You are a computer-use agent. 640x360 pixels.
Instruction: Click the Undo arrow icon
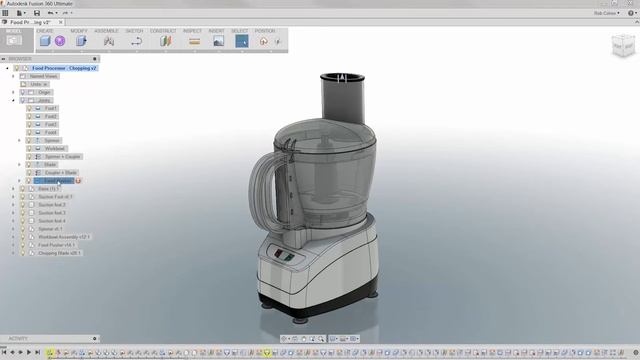pos(50,13)
